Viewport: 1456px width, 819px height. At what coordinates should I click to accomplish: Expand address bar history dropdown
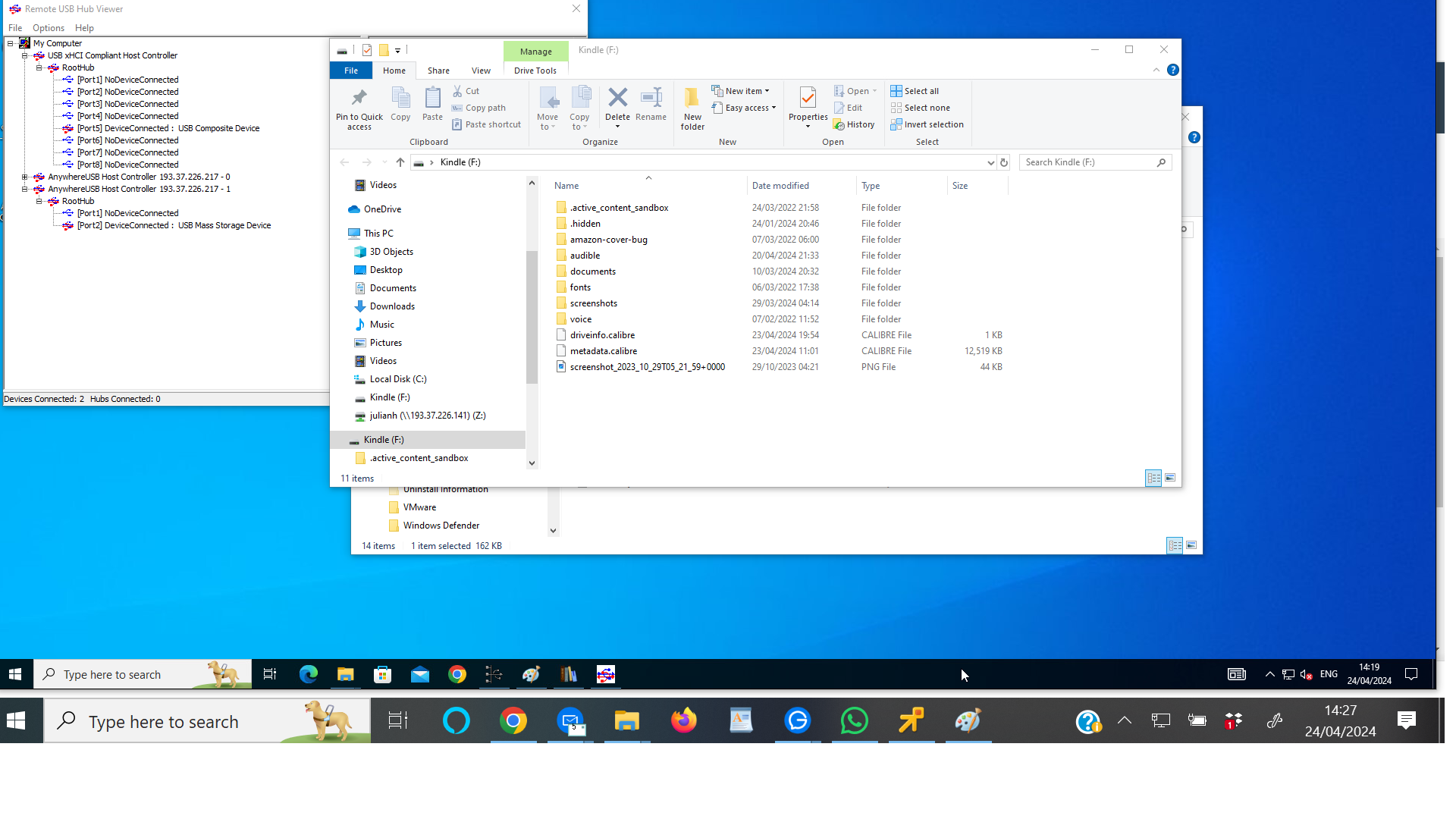[x=990, y=162]
